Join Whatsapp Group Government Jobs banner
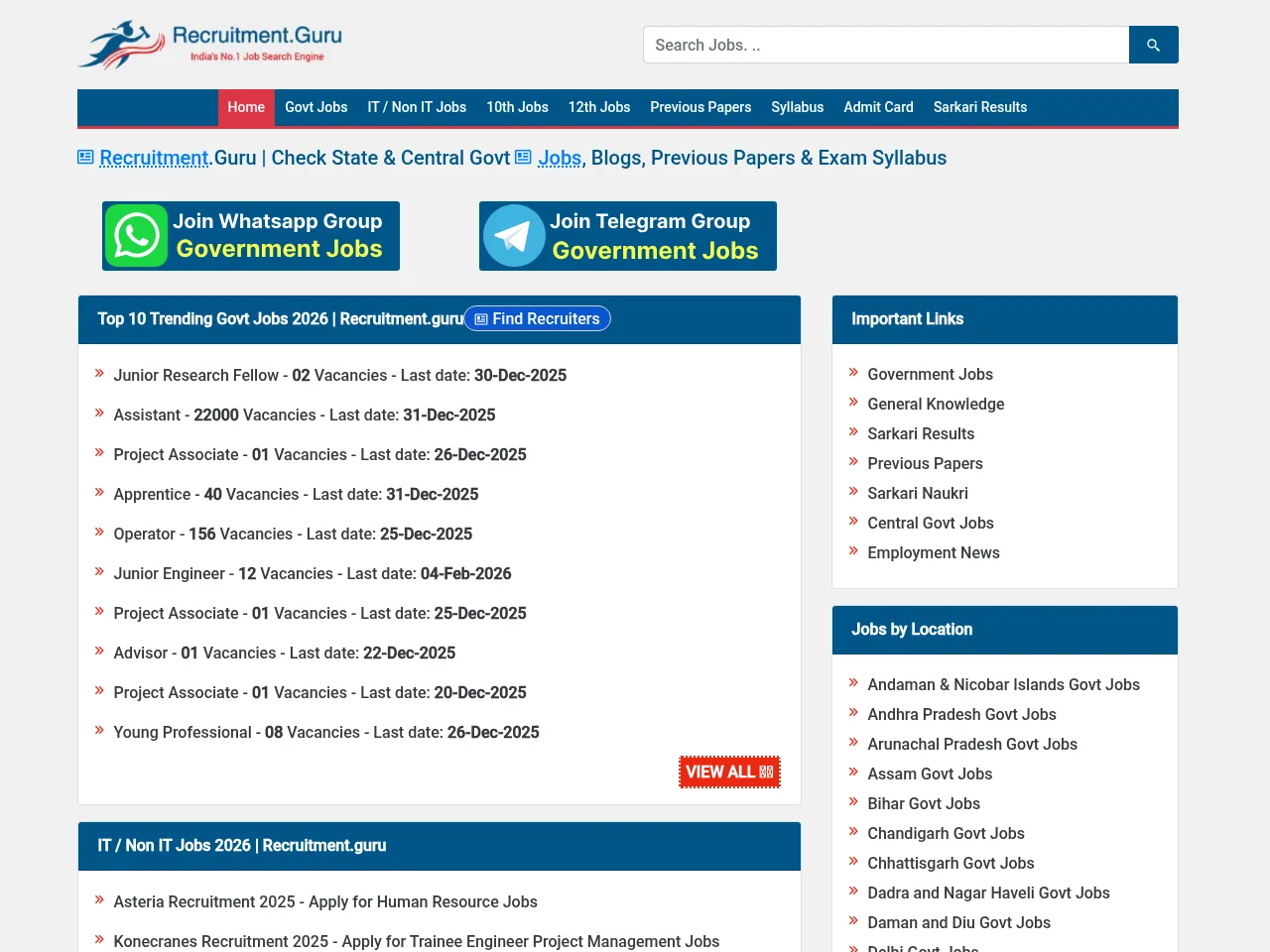Viewport: 1270px width, 952px height. [251, 236]
